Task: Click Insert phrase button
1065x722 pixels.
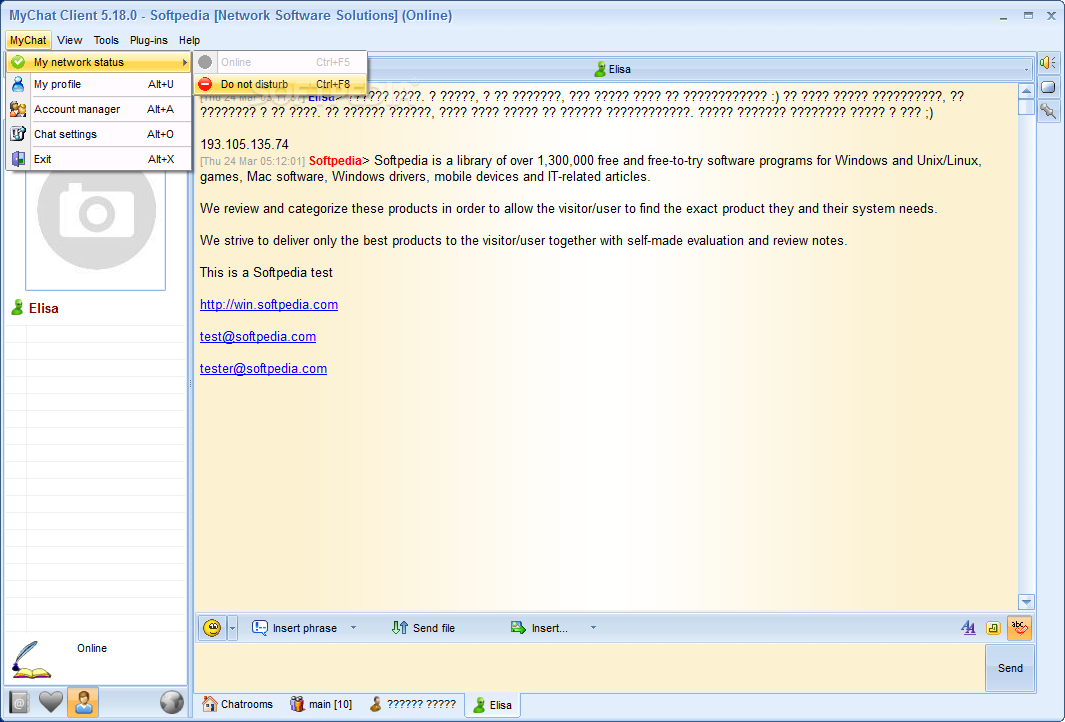Action: pos(295,628)
